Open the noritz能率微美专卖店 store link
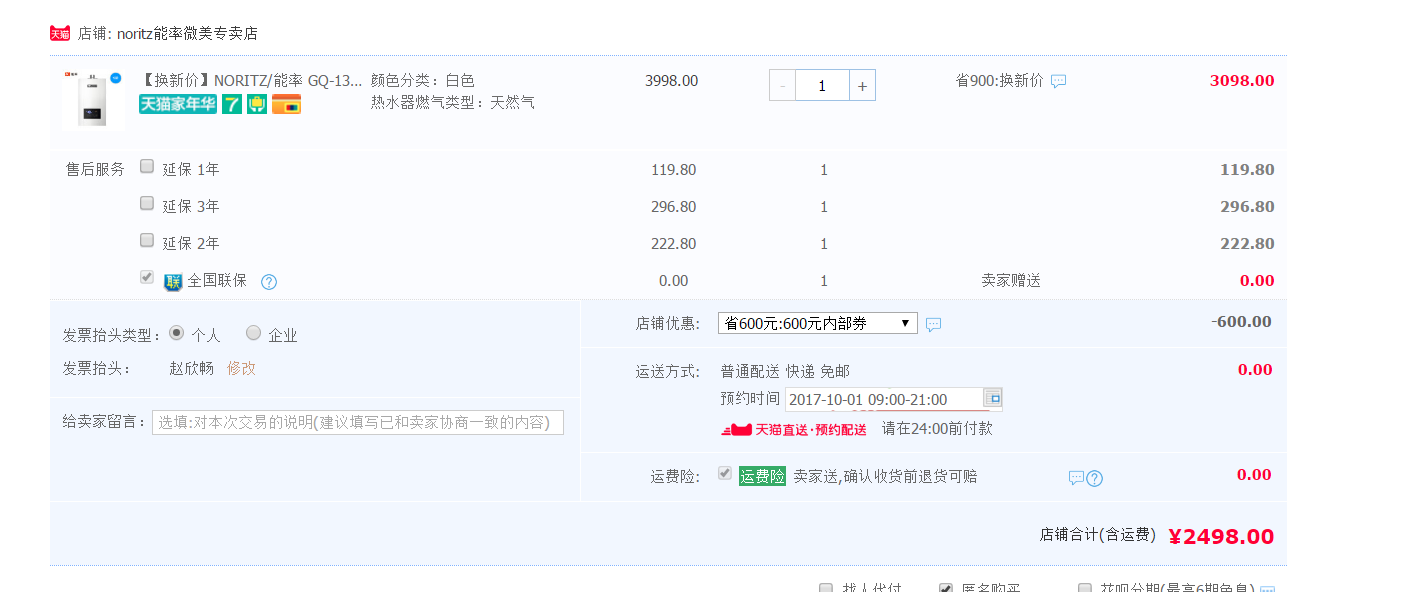 (x=187, y=33)
